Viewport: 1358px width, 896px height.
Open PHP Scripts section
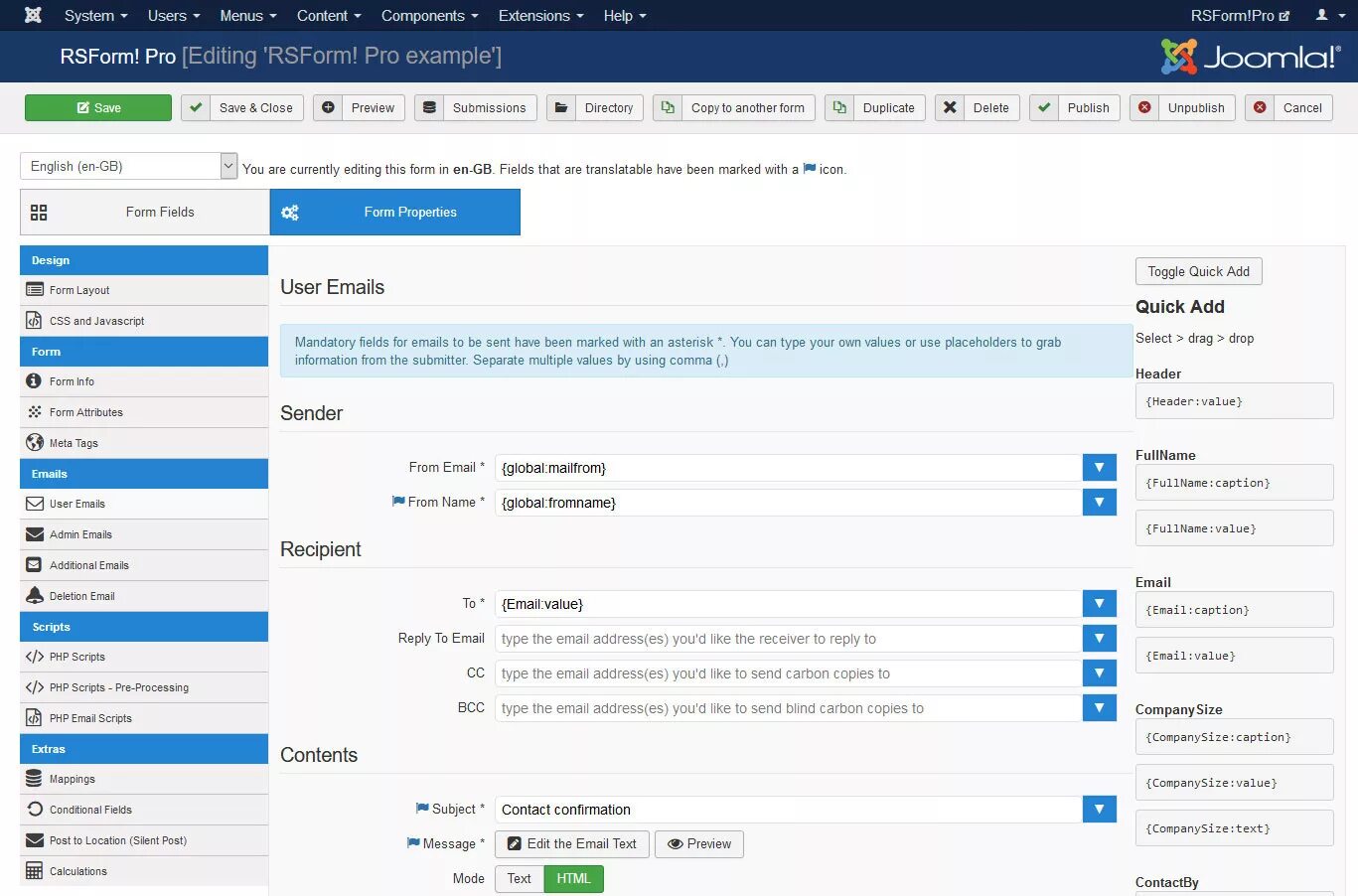[144, 657]
